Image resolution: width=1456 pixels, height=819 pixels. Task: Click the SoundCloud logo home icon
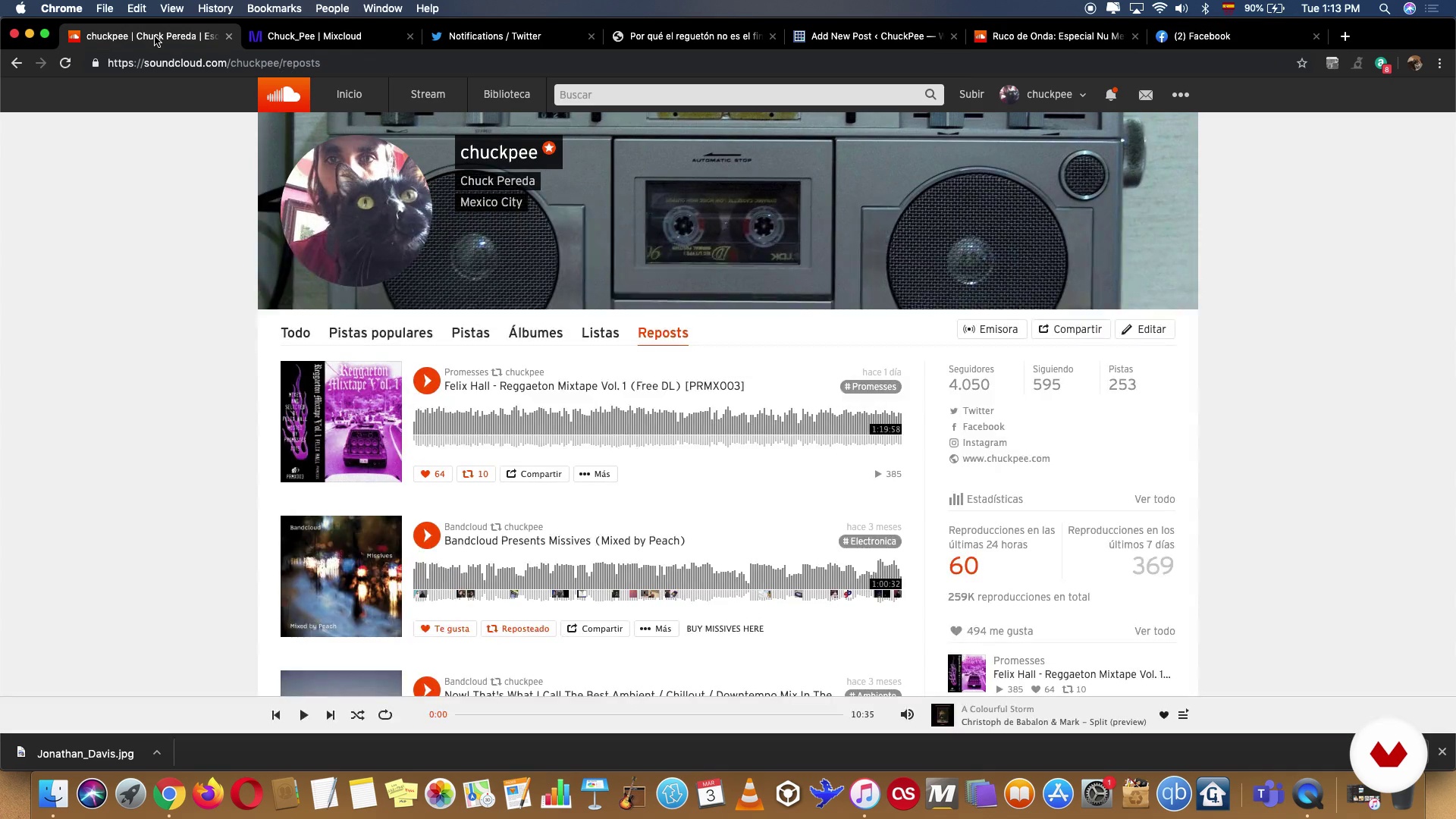tap(284, 95)
